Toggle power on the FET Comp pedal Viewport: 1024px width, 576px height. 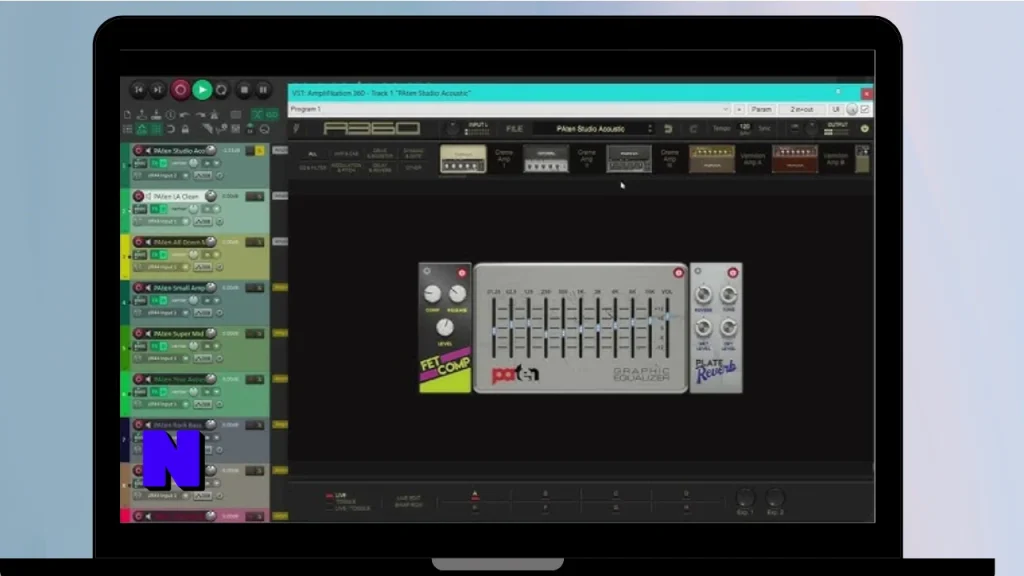(x=462, y=273)
